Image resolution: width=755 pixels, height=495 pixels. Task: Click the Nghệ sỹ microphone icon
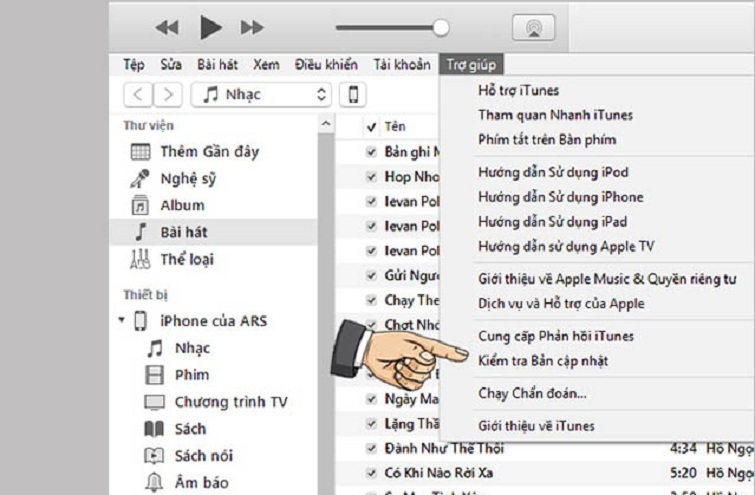point(140,179)
